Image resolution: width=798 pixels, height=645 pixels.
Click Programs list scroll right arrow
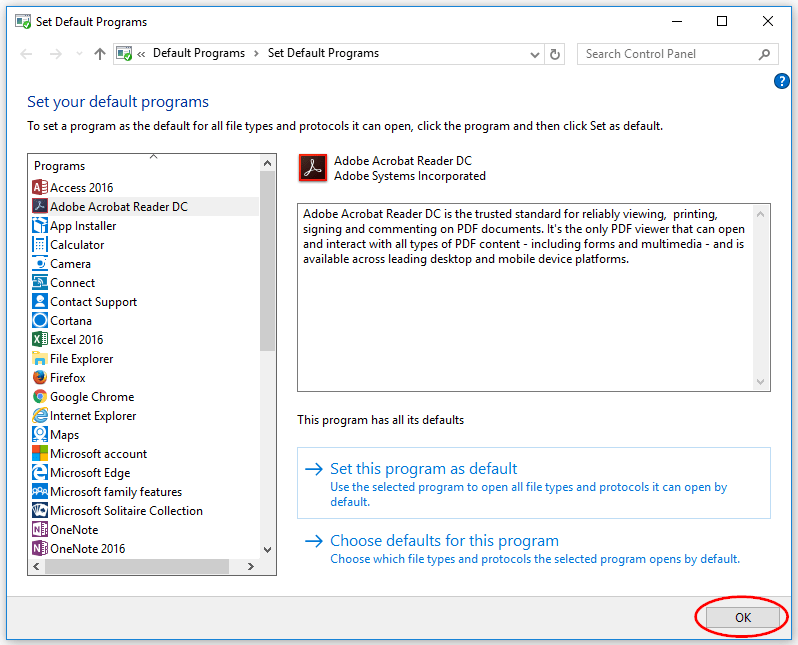[250, 566]
